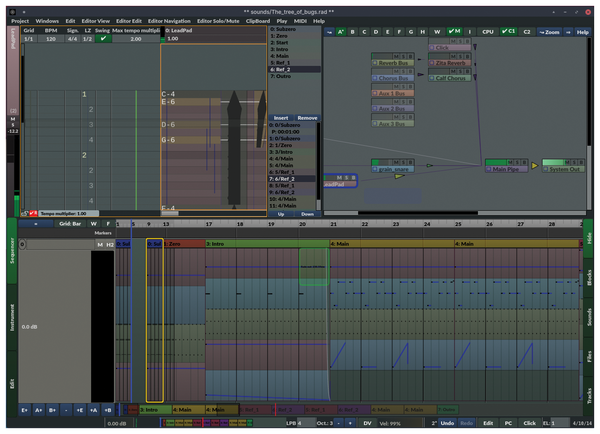Click the Insert button in the playlist
Viewport: 600px width, 434px height.
[281, 118]
